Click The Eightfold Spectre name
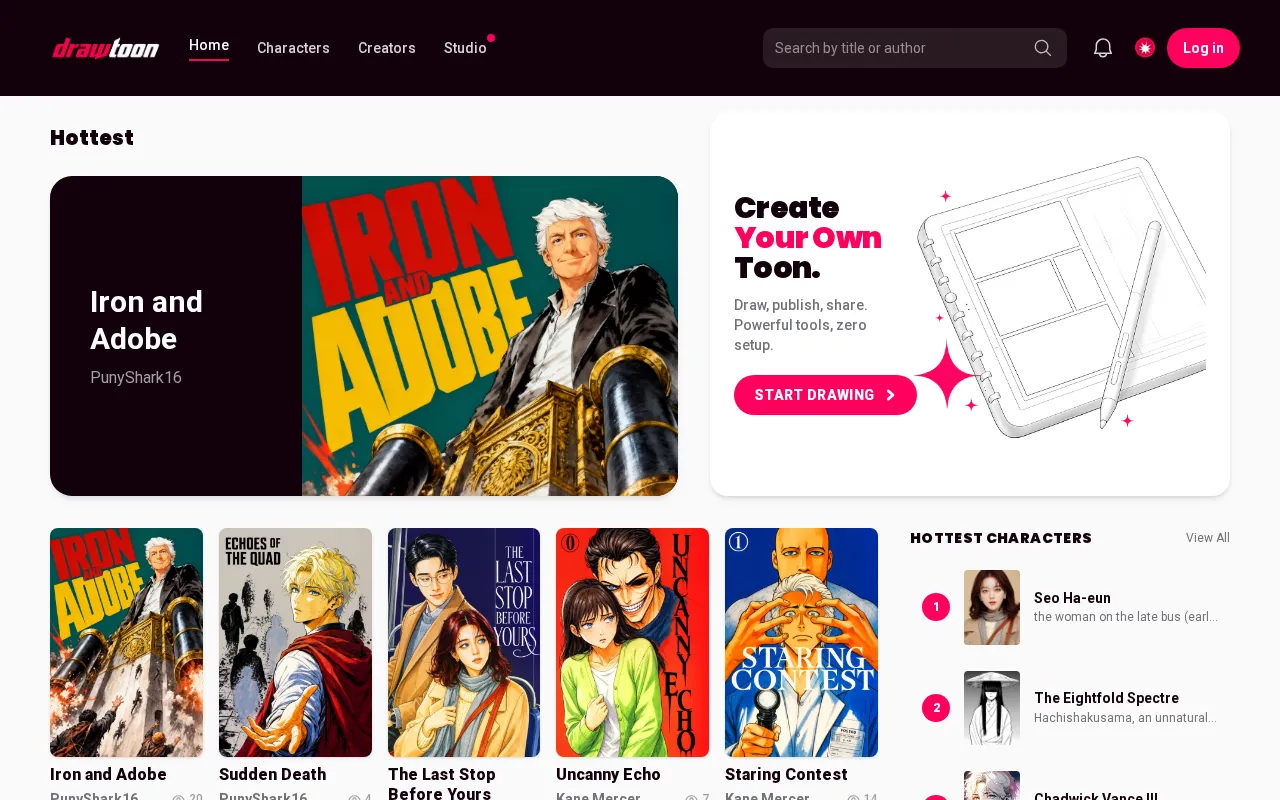1280x800 pixels. tap(1106, 698)
